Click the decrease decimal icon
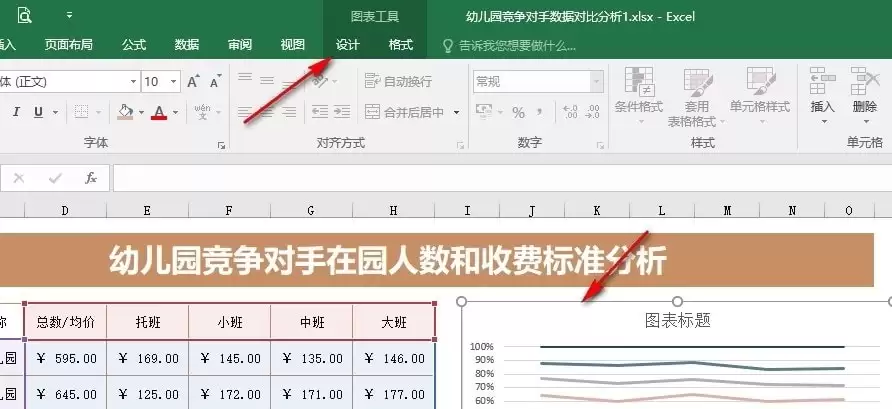892x409 pixels. (x=593, y=112)
